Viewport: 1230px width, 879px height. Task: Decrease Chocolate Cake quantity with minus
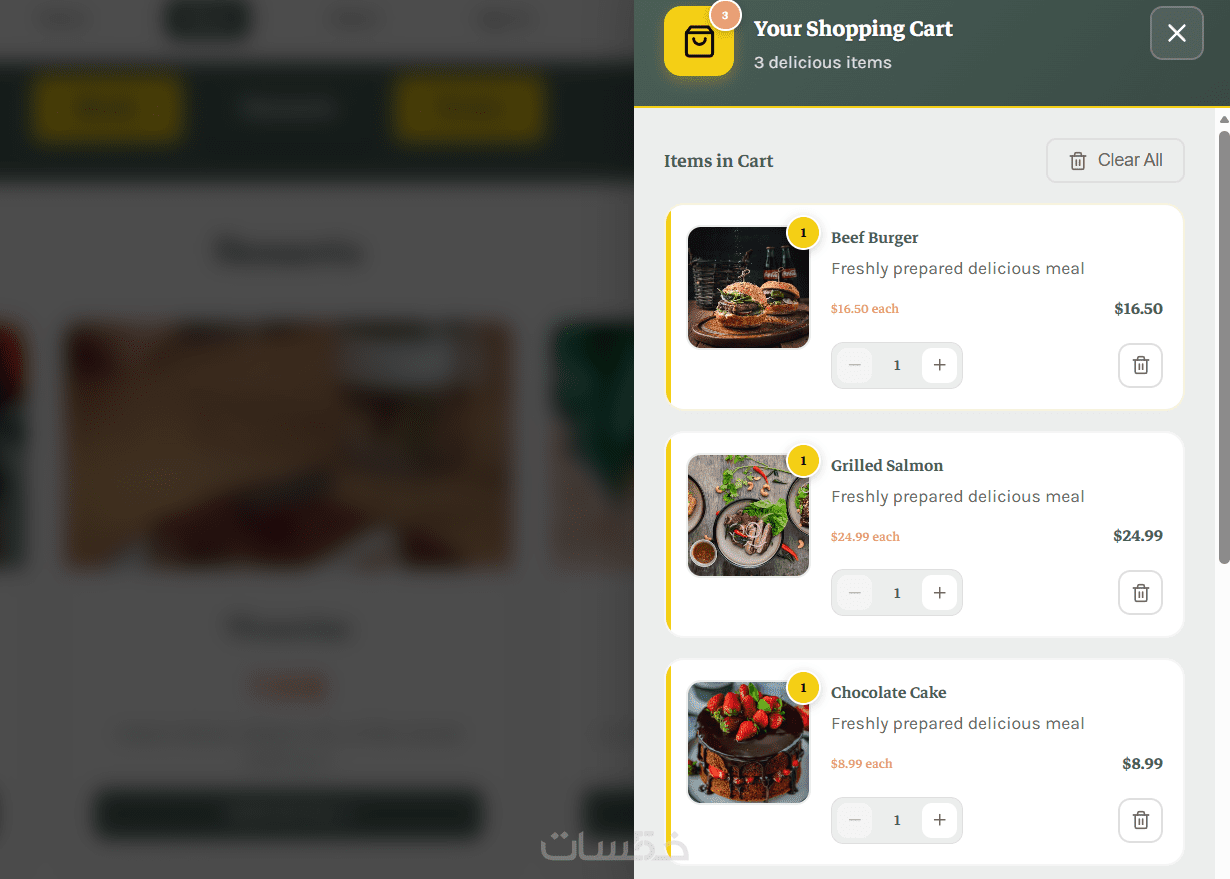coord(854,820)
